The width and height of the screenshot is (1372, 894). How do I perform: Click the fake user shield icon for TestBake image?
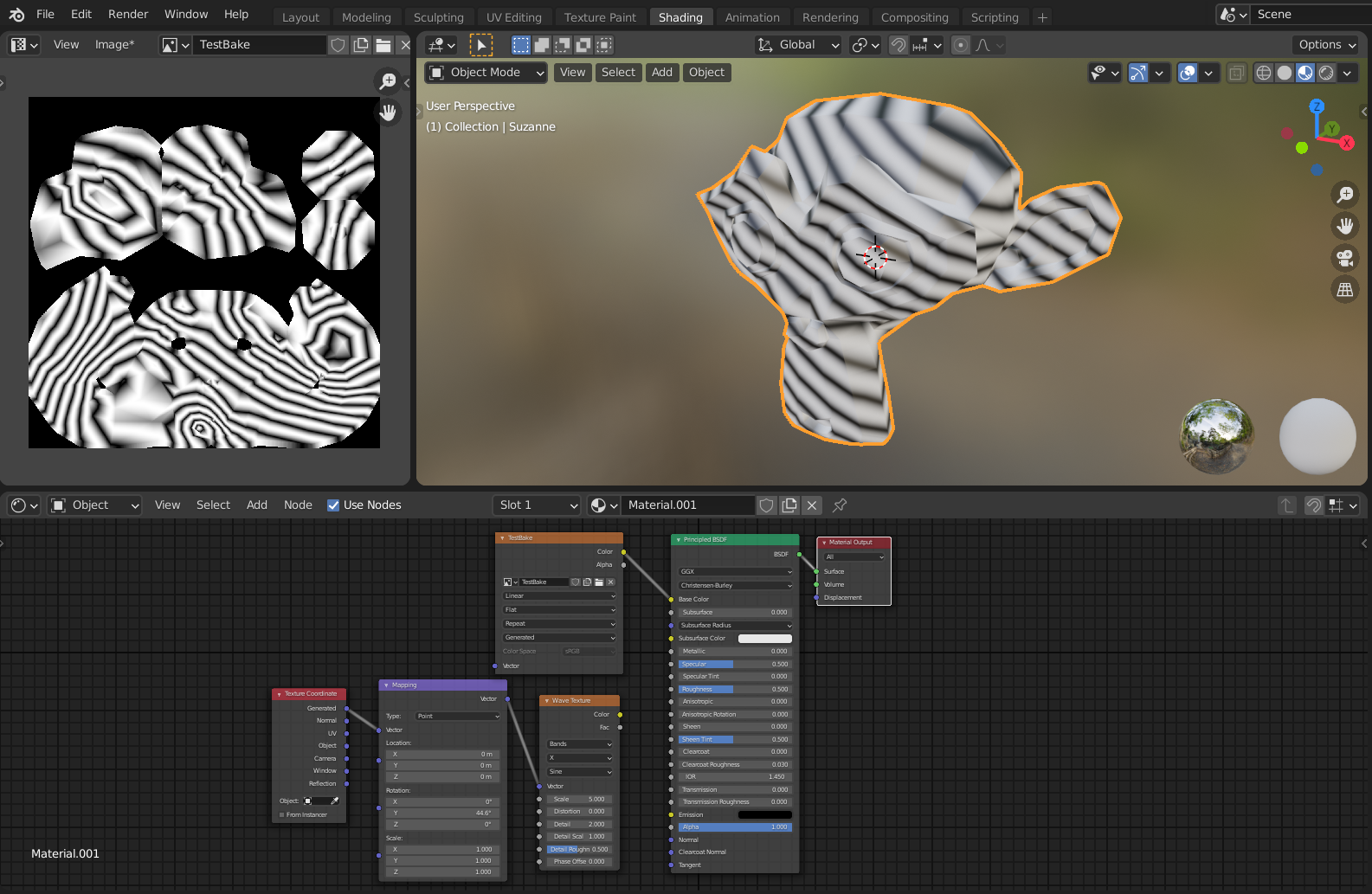coord(338,45)
